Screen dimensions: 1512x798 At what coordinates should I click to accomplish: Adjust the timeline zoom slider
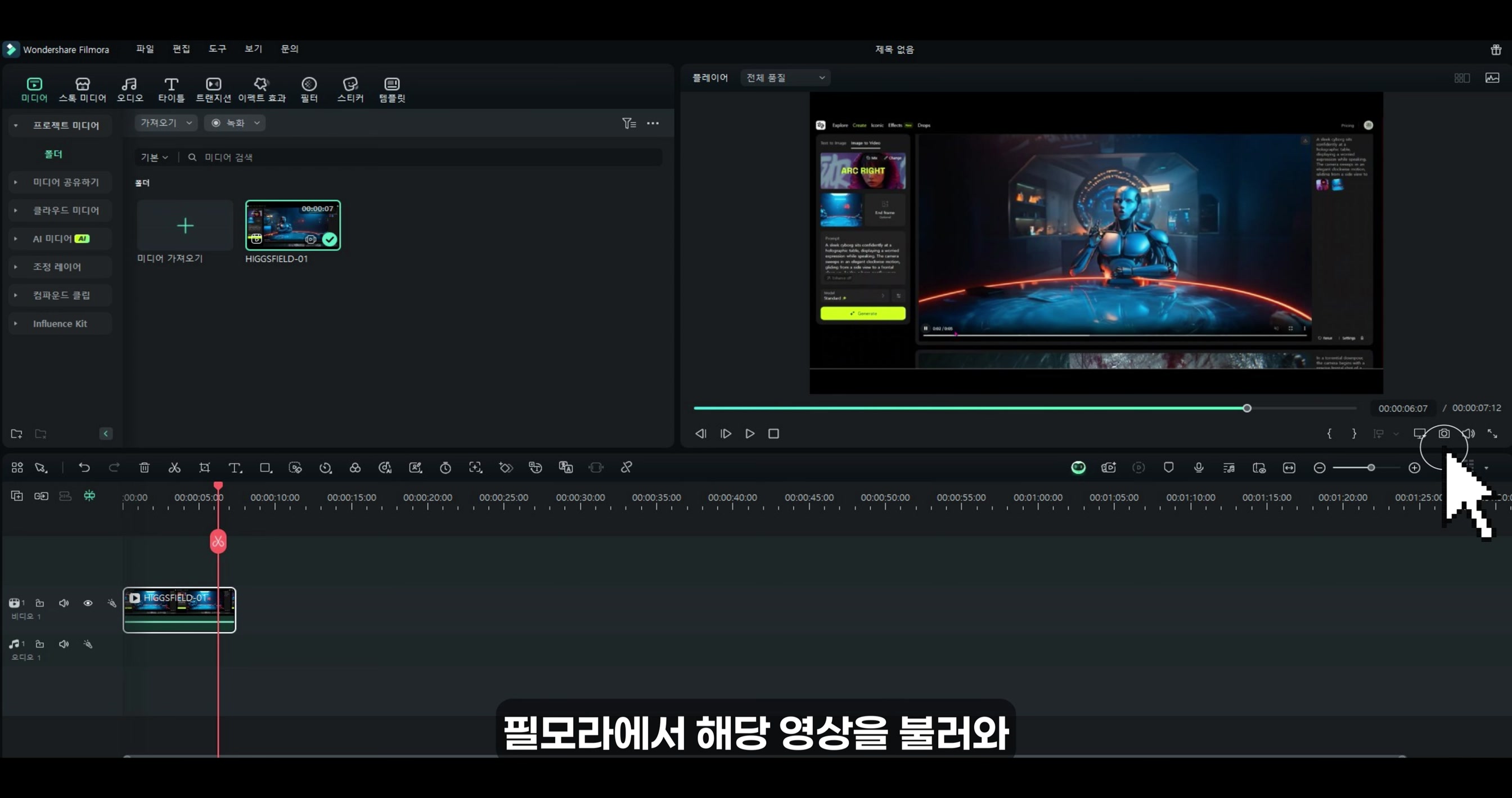[1371, 468]
